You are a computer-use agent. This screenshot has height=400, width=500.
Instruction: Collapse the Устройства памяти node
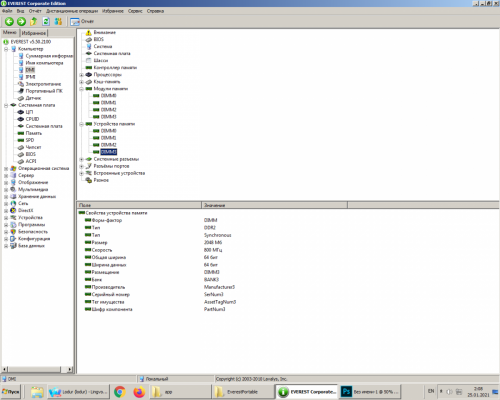81,124
